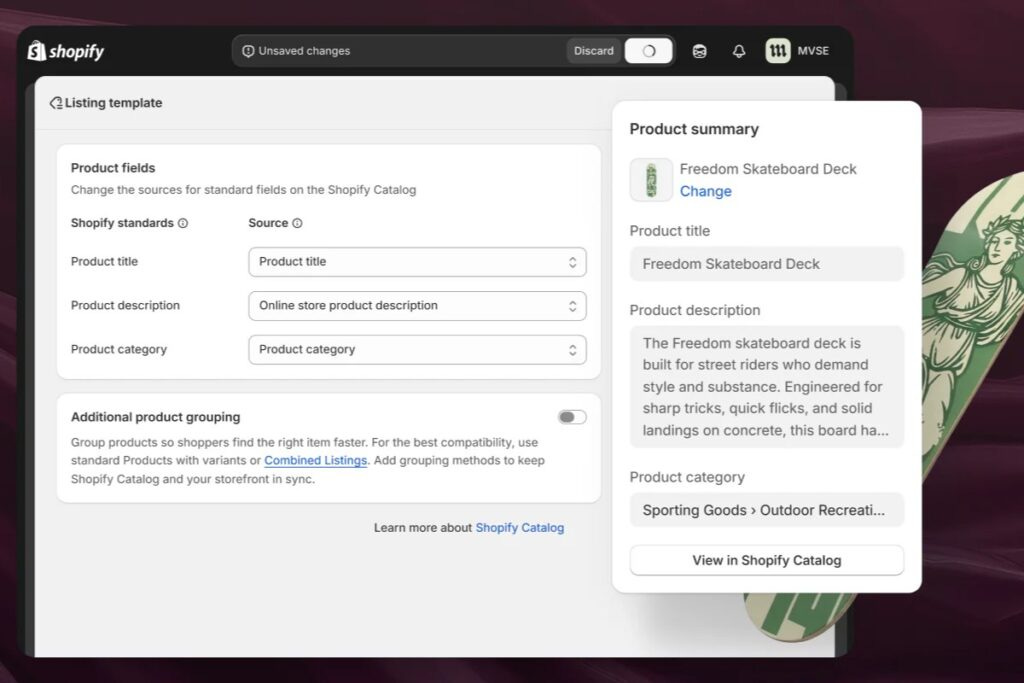The width and height of the screenshot is (1024, 683).
Task: Open the Product category source dropdown
Action: [417, 350]
